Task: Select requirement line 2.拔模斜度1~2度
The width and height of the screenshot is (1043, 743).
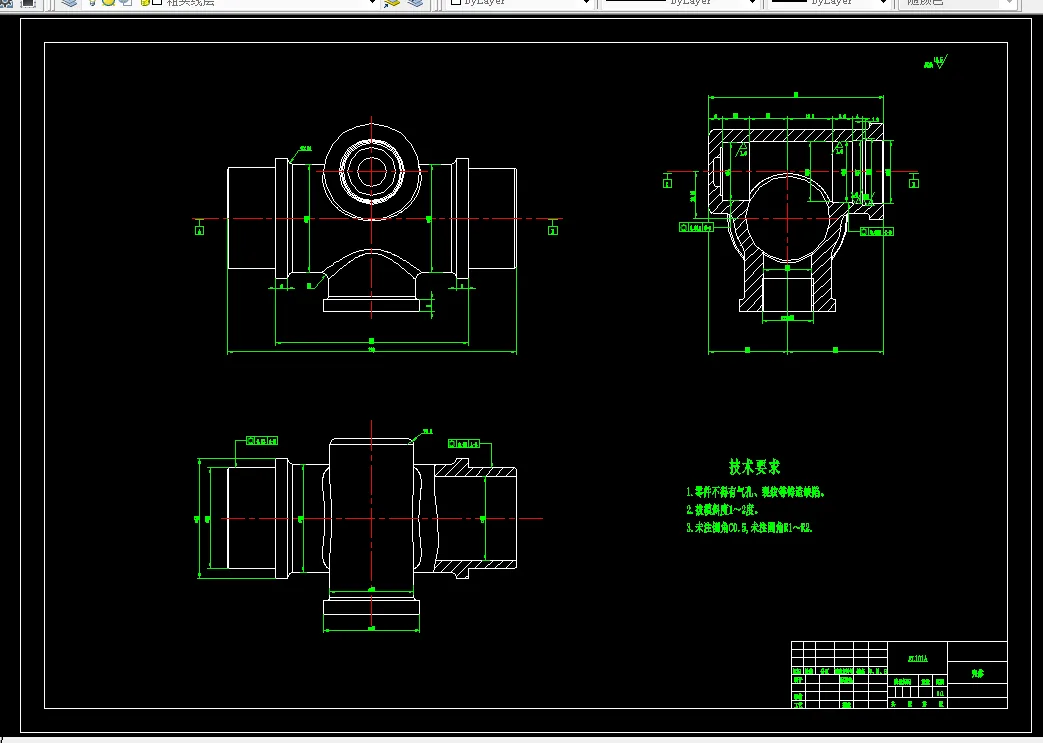Action: (722, 510)
